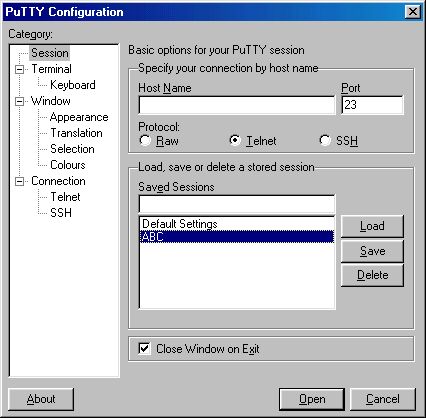
Task: Delete the selected ABC session
Action: click(372, 275)
